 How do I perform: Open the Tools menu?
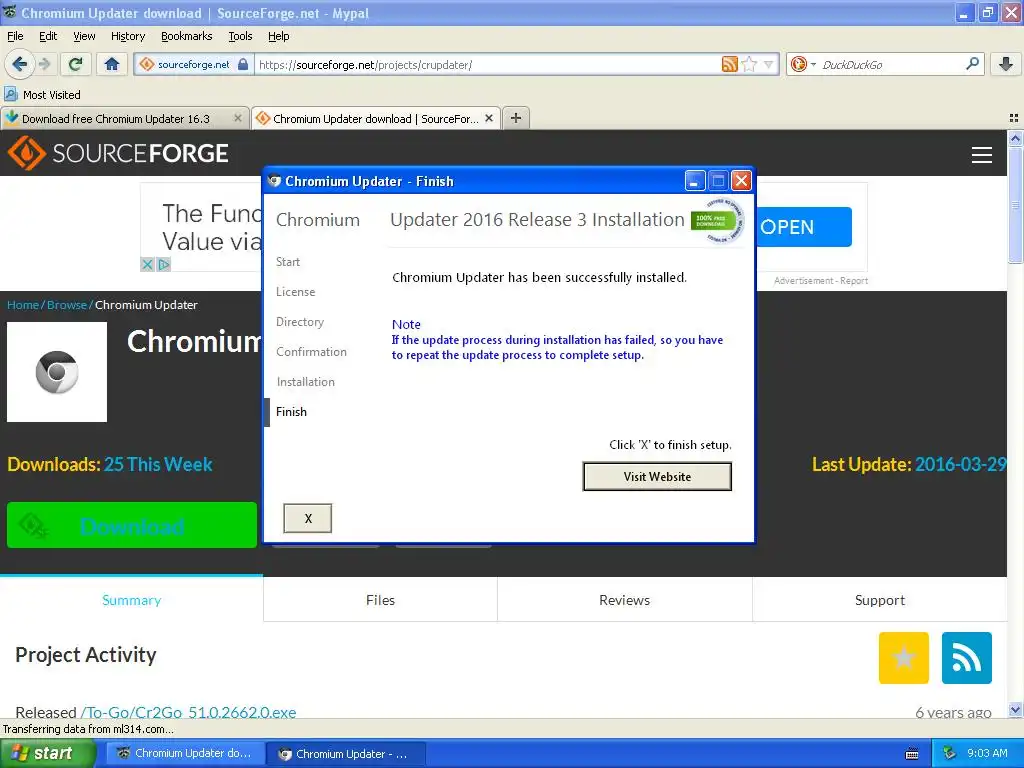(x=240, y=36)
